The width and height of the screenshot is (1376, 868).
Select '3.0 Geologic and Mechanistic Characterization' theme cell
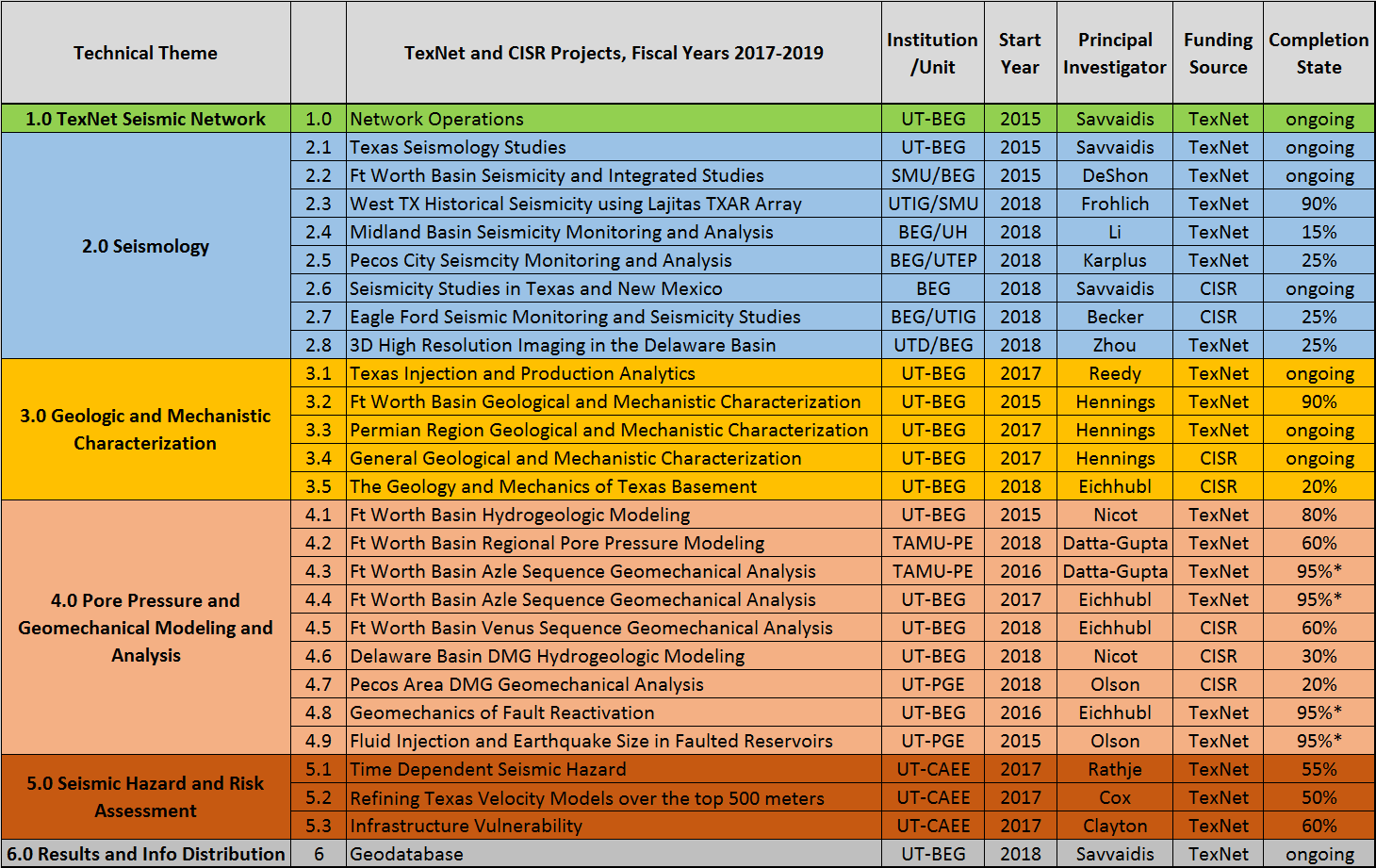pyautogui.click(x=145, y=430)
